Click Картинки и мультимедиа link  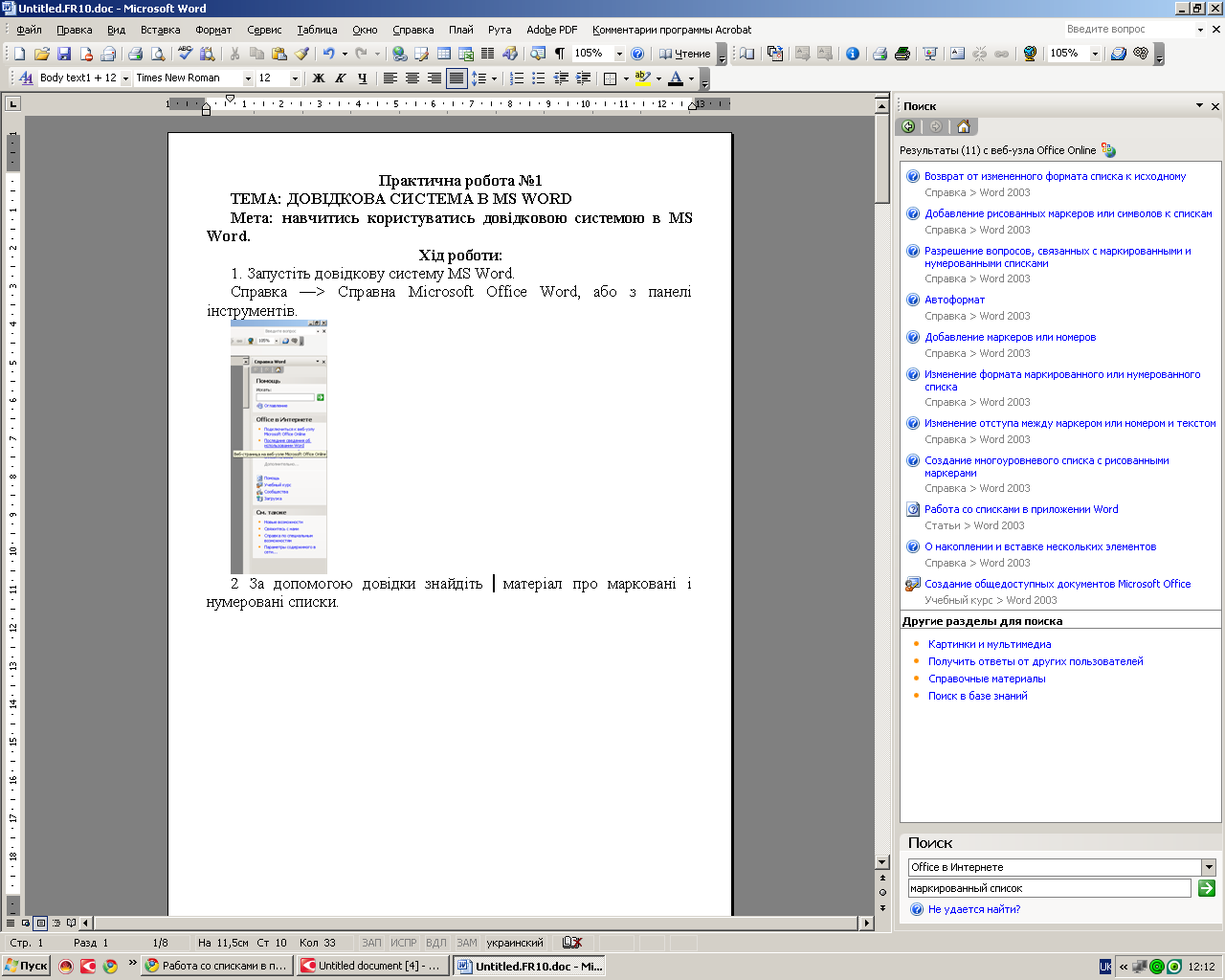(990, 644)
